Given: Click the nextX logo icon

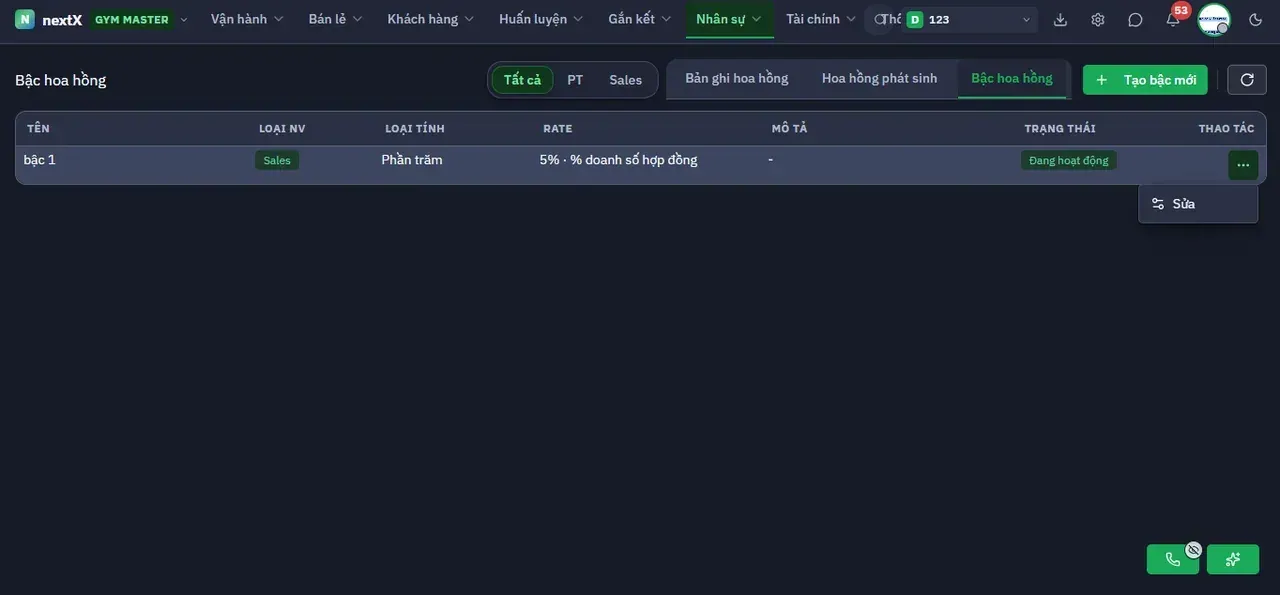Looking at the screenshot, I should (x=25, y=19).
